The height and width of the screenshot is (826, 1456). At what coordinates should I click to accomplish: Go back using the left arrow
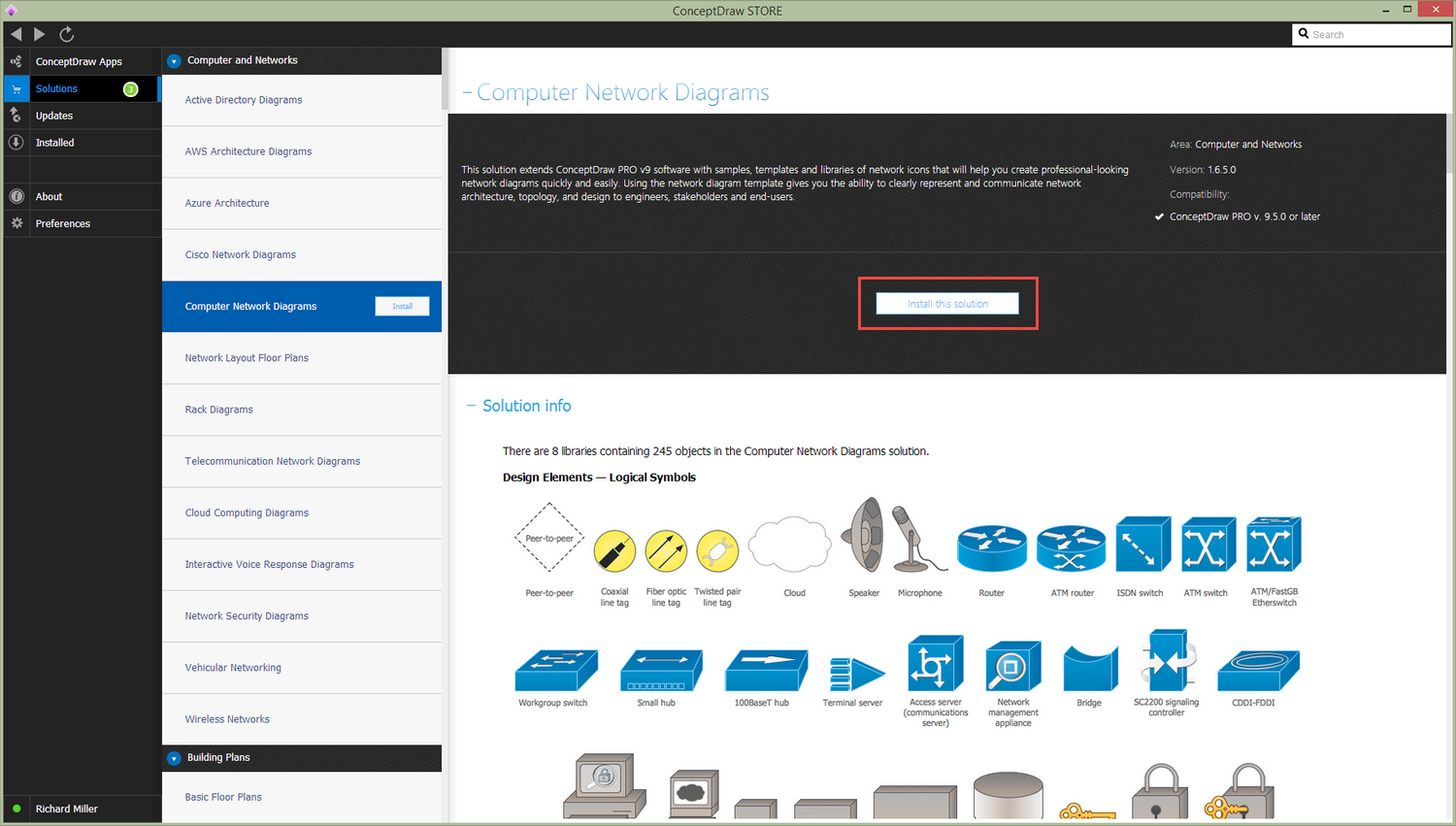[x=17, y=34]
